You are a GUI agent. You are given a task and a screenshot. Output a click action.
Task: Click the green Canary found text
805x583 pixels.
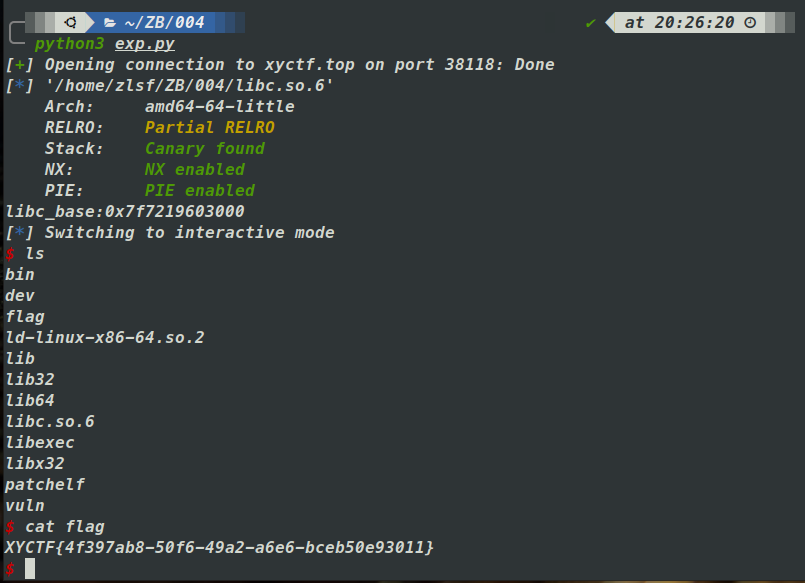[205, 149]
